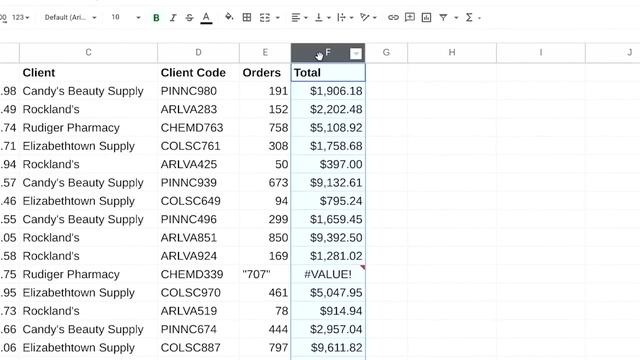Select client code CHEMD763 cell

tap(198, 128)
